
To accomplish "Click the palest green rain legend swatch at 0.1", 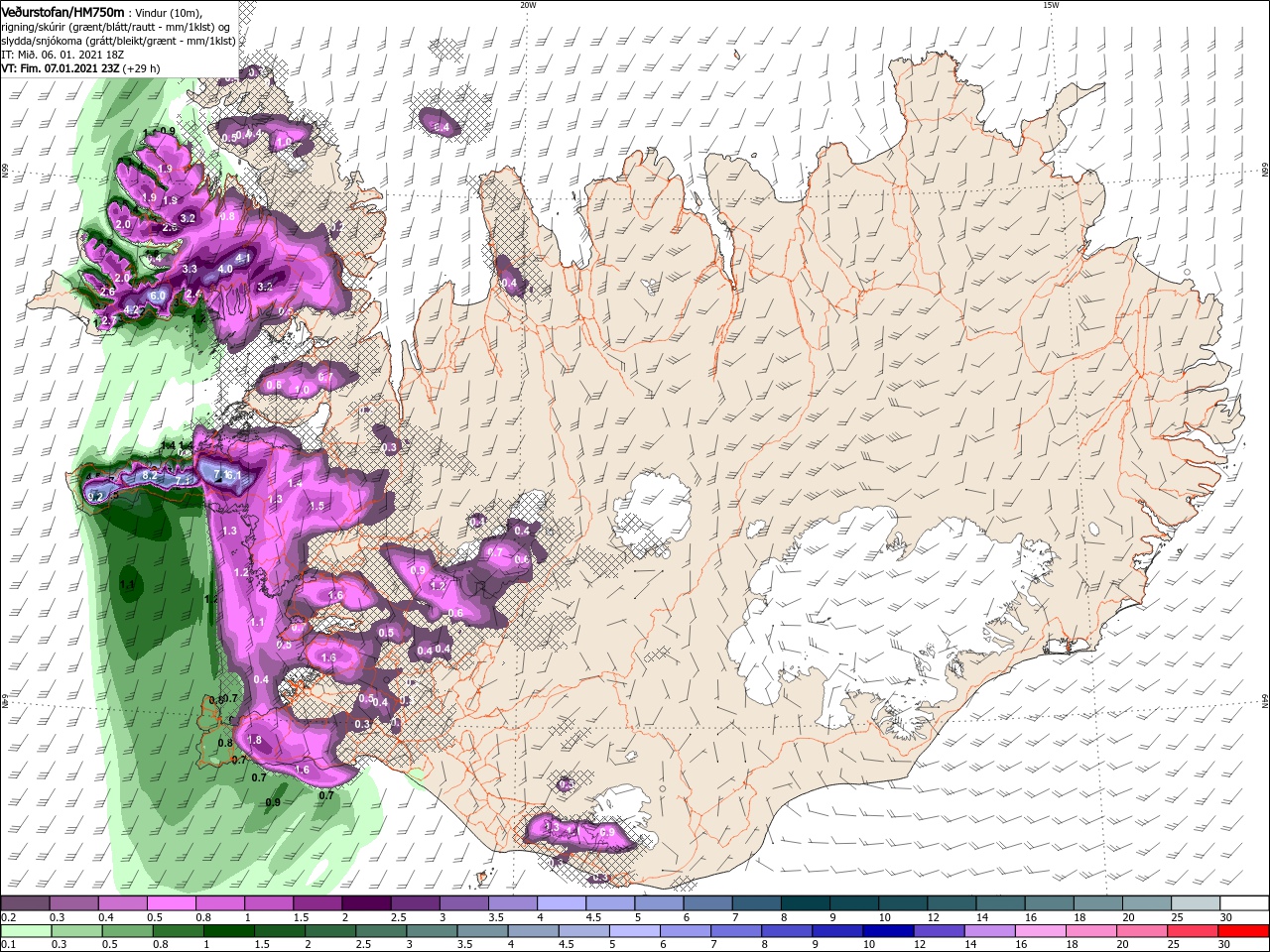I will (x=25, y=931).
